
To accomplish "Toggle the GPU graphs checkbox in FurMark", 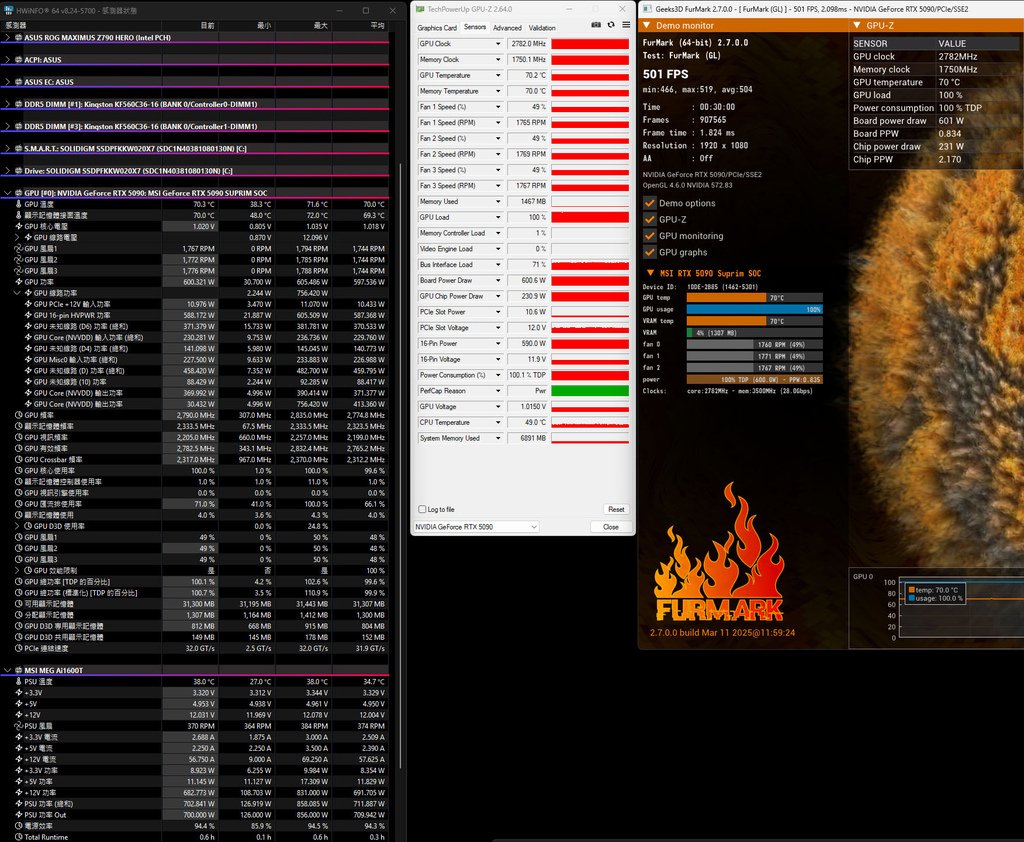I will coord(650,252).
